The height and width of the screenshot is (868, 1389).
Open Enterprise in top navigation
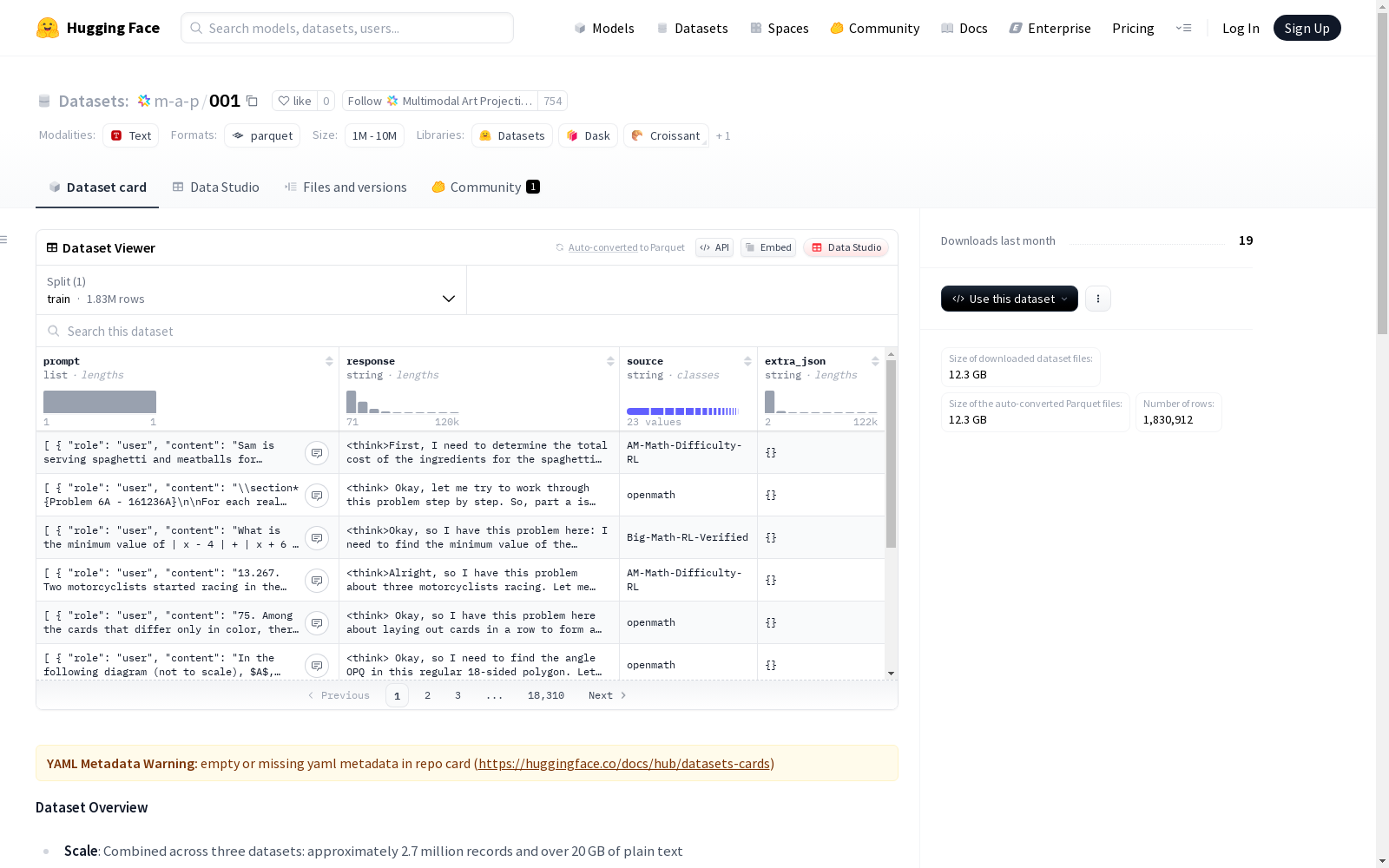point(1050,28)
